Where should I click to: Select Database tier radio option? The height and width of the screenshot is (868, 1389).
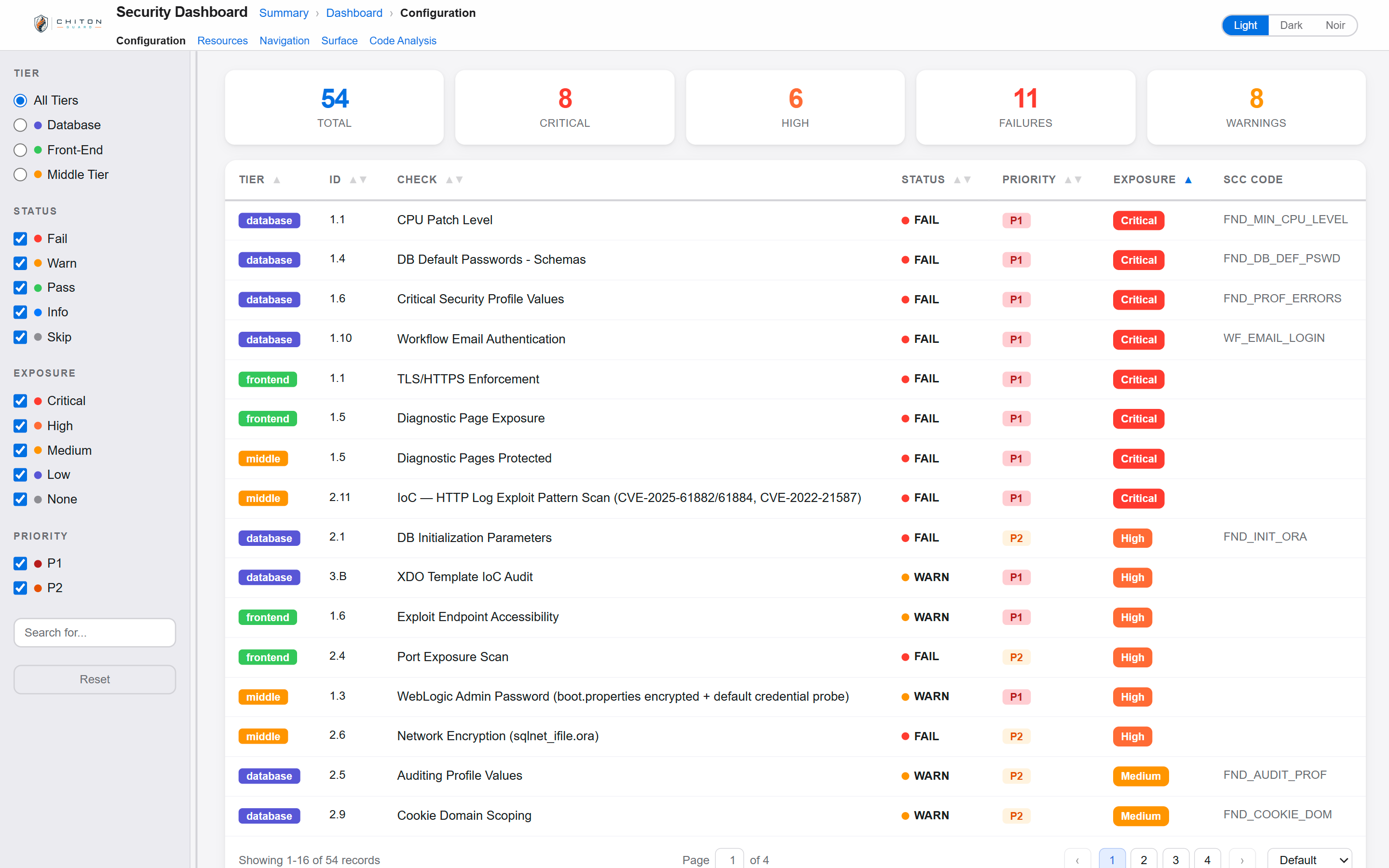tap(20, 125)
